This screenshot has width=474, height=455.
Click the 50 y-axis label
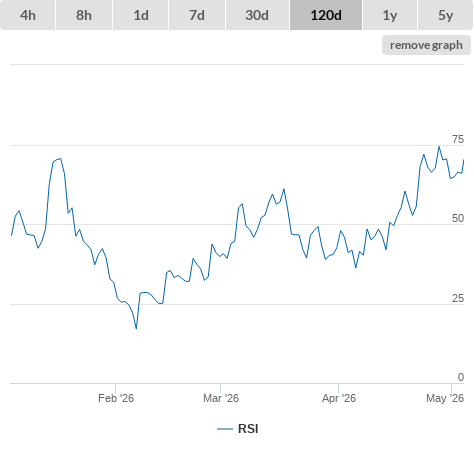[458, 218]
